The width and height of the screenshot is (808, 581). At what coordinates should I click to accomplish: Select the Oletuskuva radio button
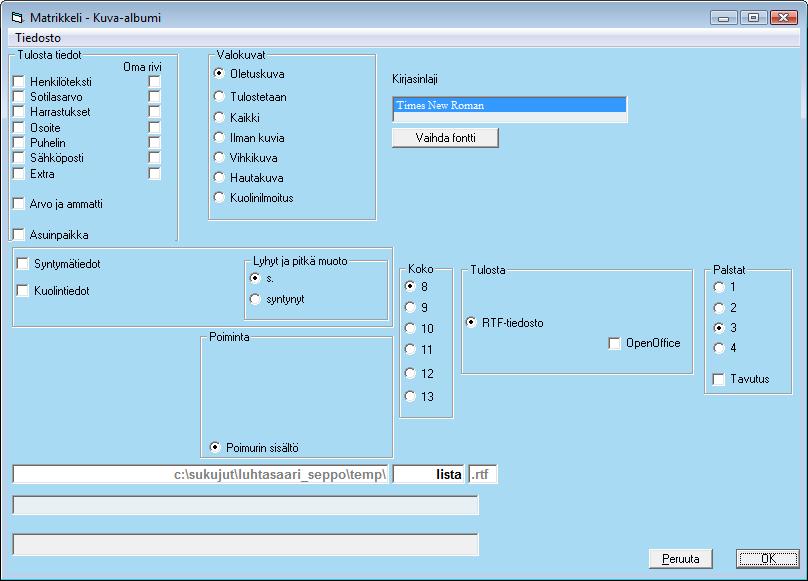(219, 74)
